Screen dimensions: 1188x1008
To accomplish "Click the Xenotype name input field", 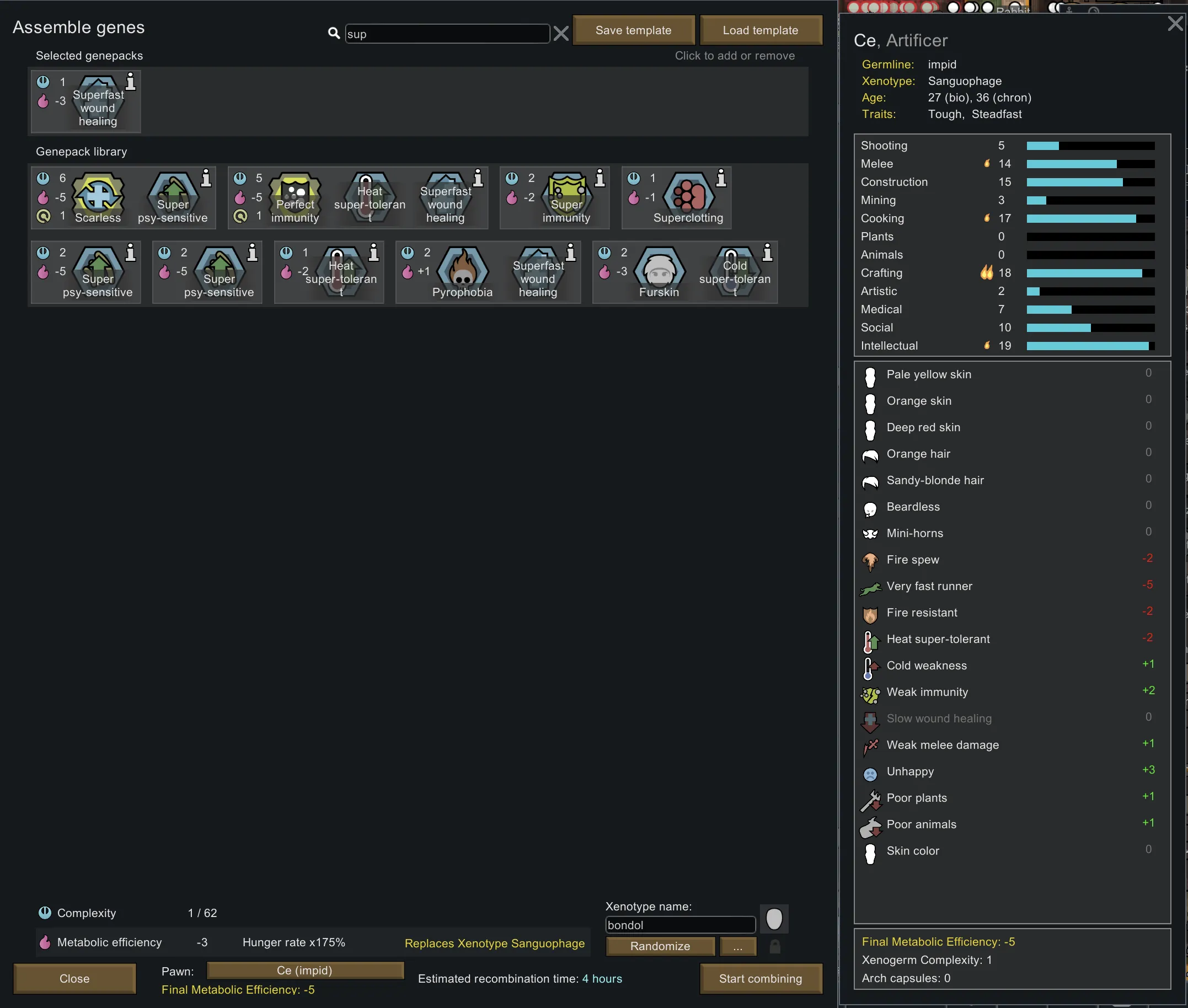I will click(680, 925).
